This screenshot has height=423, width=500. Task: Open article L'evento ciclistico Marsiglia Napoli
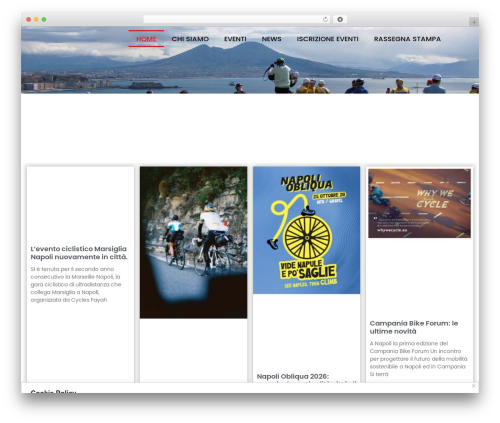tap(79, 253)
